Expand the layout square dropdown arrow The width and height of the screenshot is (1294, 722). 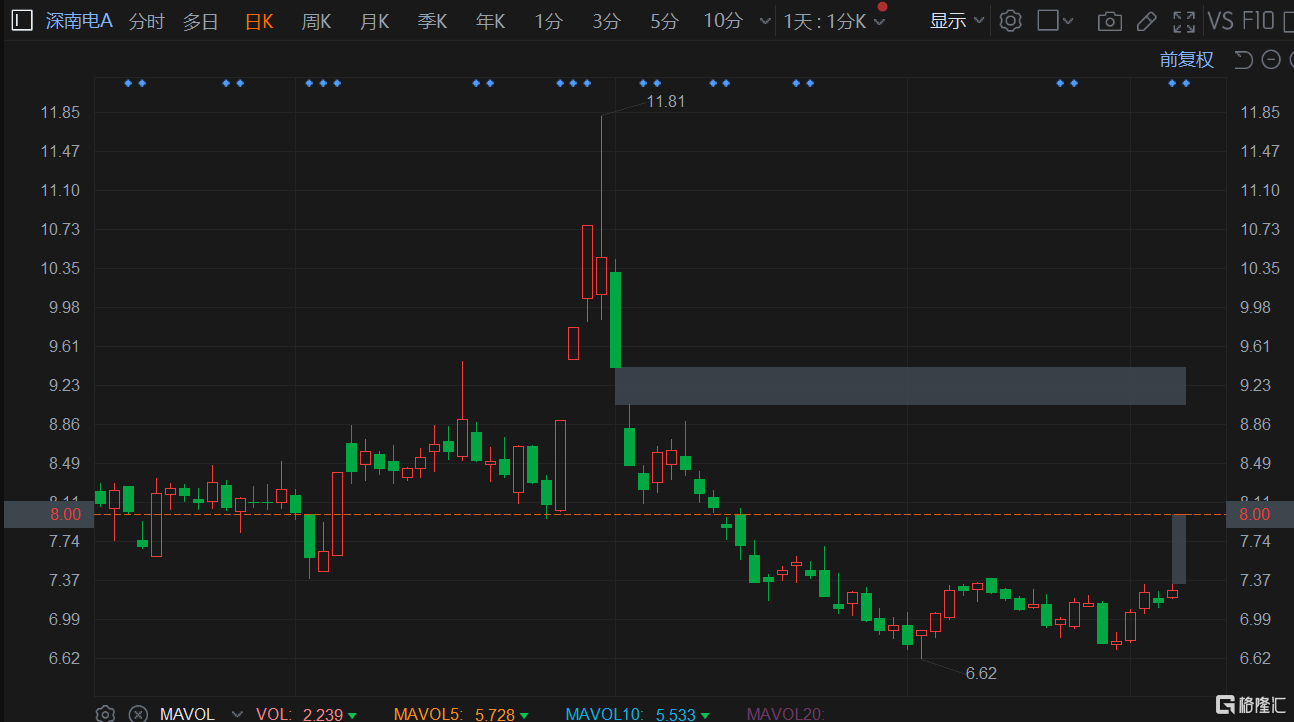[x=1068, y=21]
